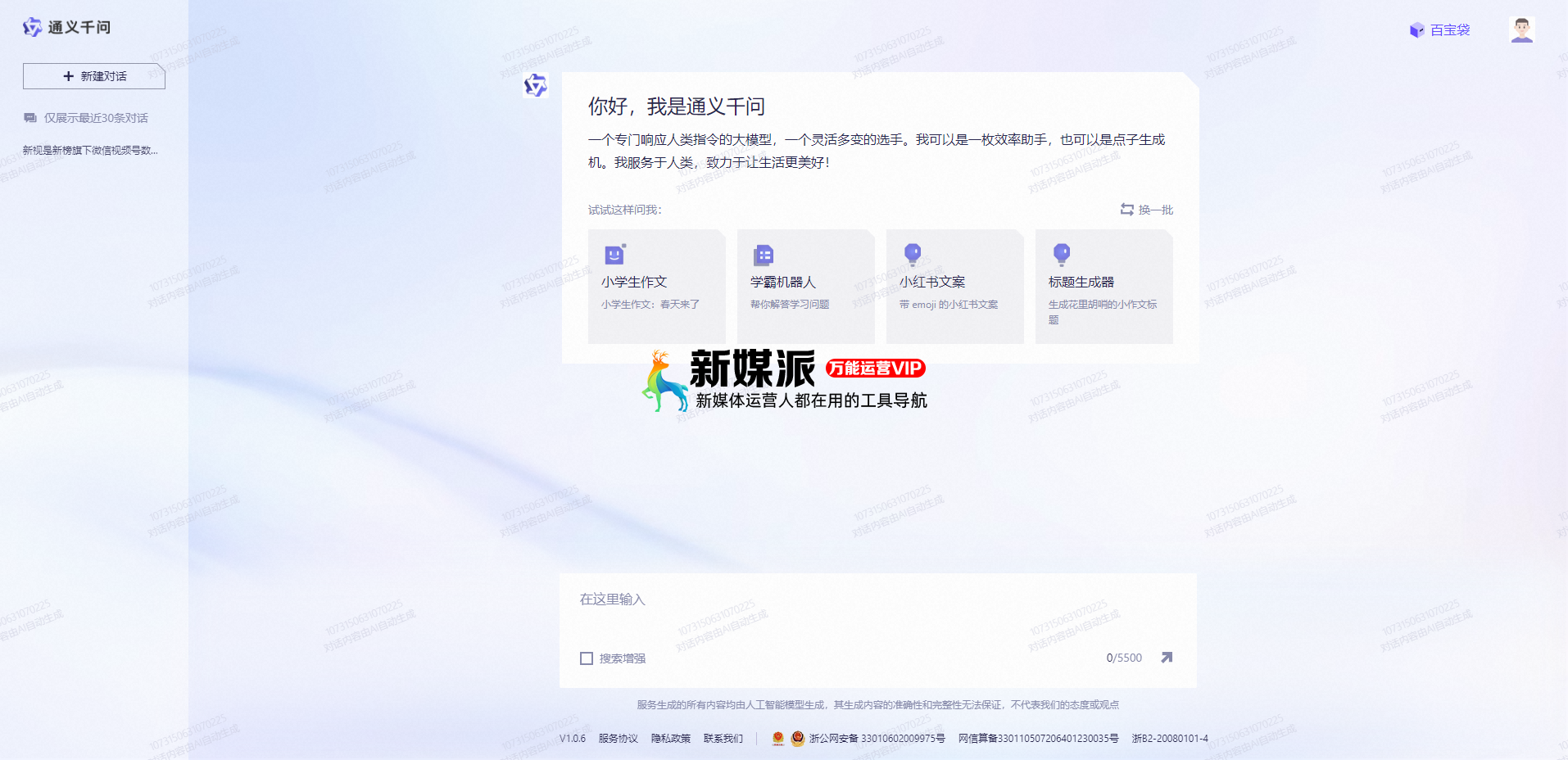Select the 标题生成器 suggestion card
Image resolution: width=1568 pixels, height=760 pixels.
pos(1104,287)
